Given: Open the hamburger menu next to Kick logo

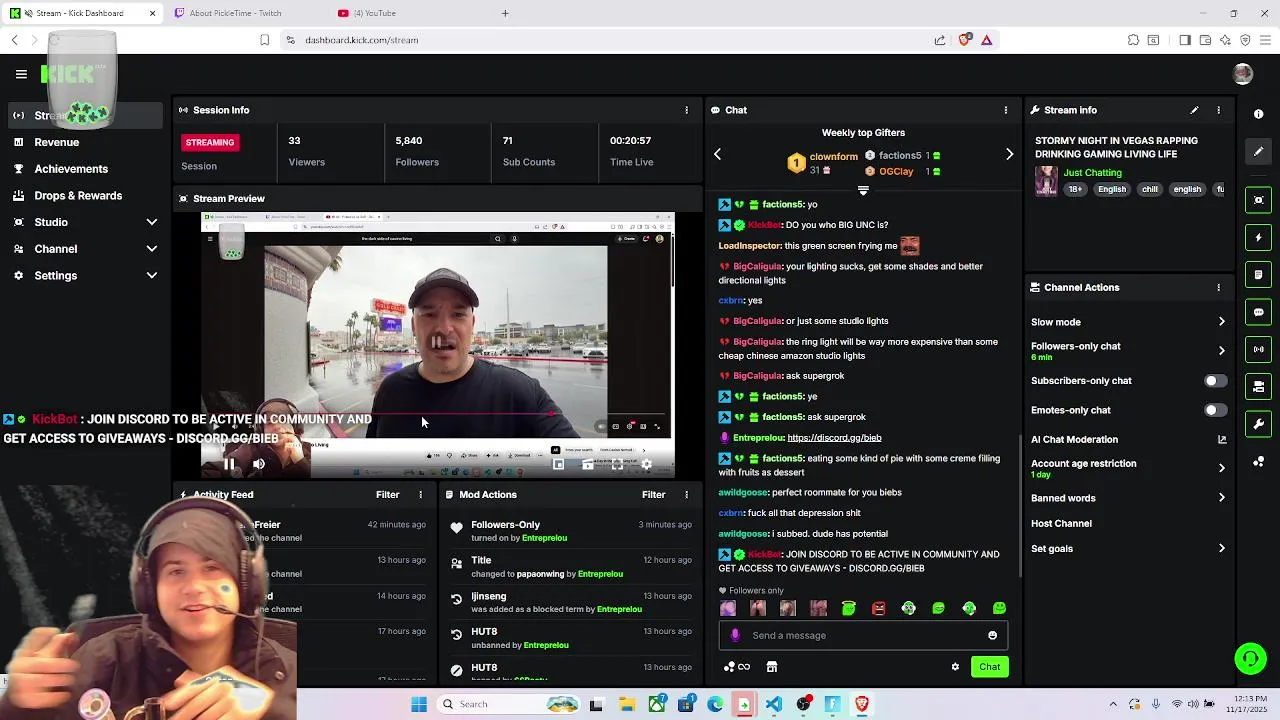Looking at the screenshot, I should tap(21, 74).
